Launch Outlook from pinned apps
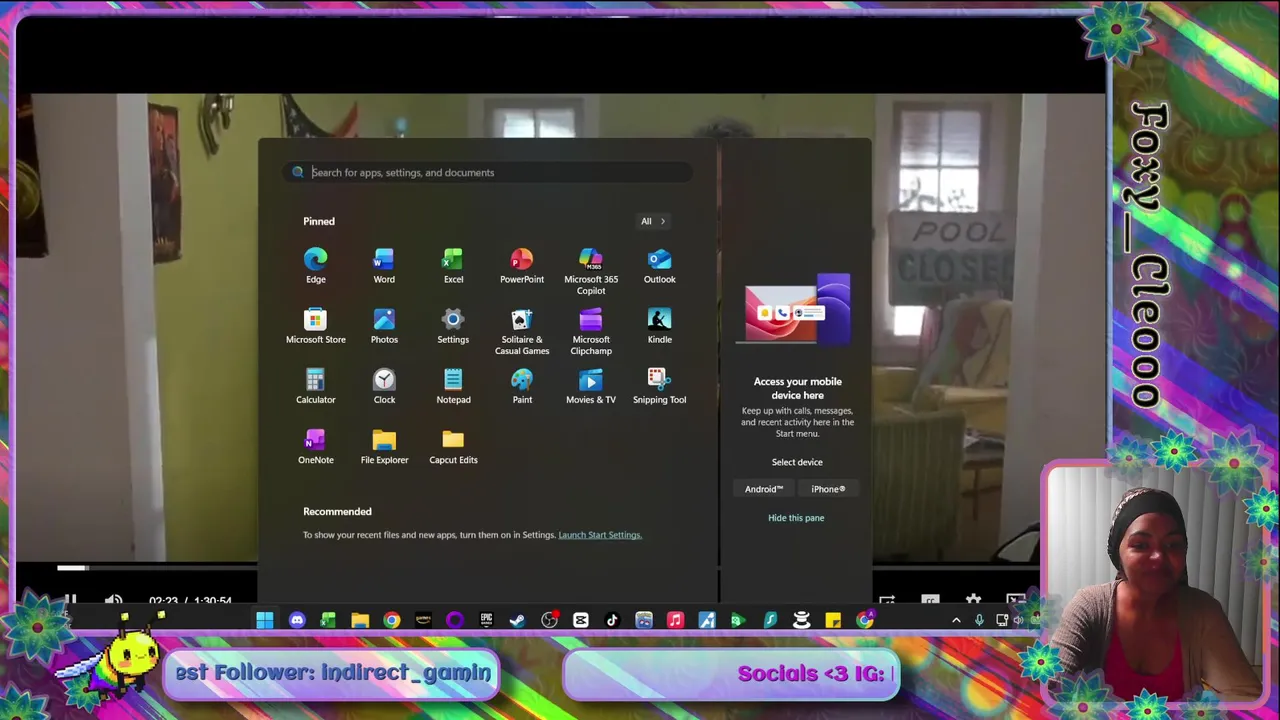Image resolution: width=1280 pixels, height=720 pixels. click(659, 267)
